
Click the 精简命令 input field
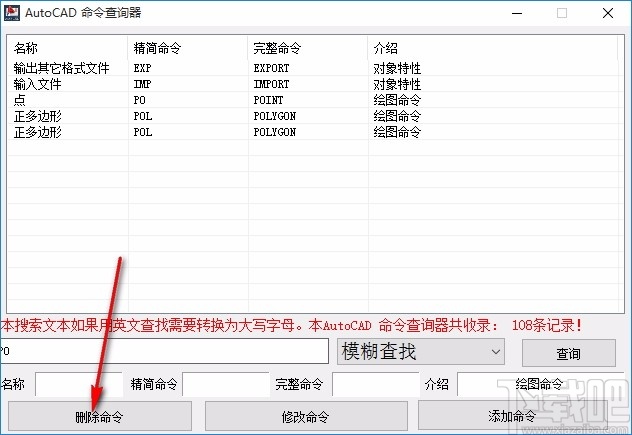click(226, 384)
